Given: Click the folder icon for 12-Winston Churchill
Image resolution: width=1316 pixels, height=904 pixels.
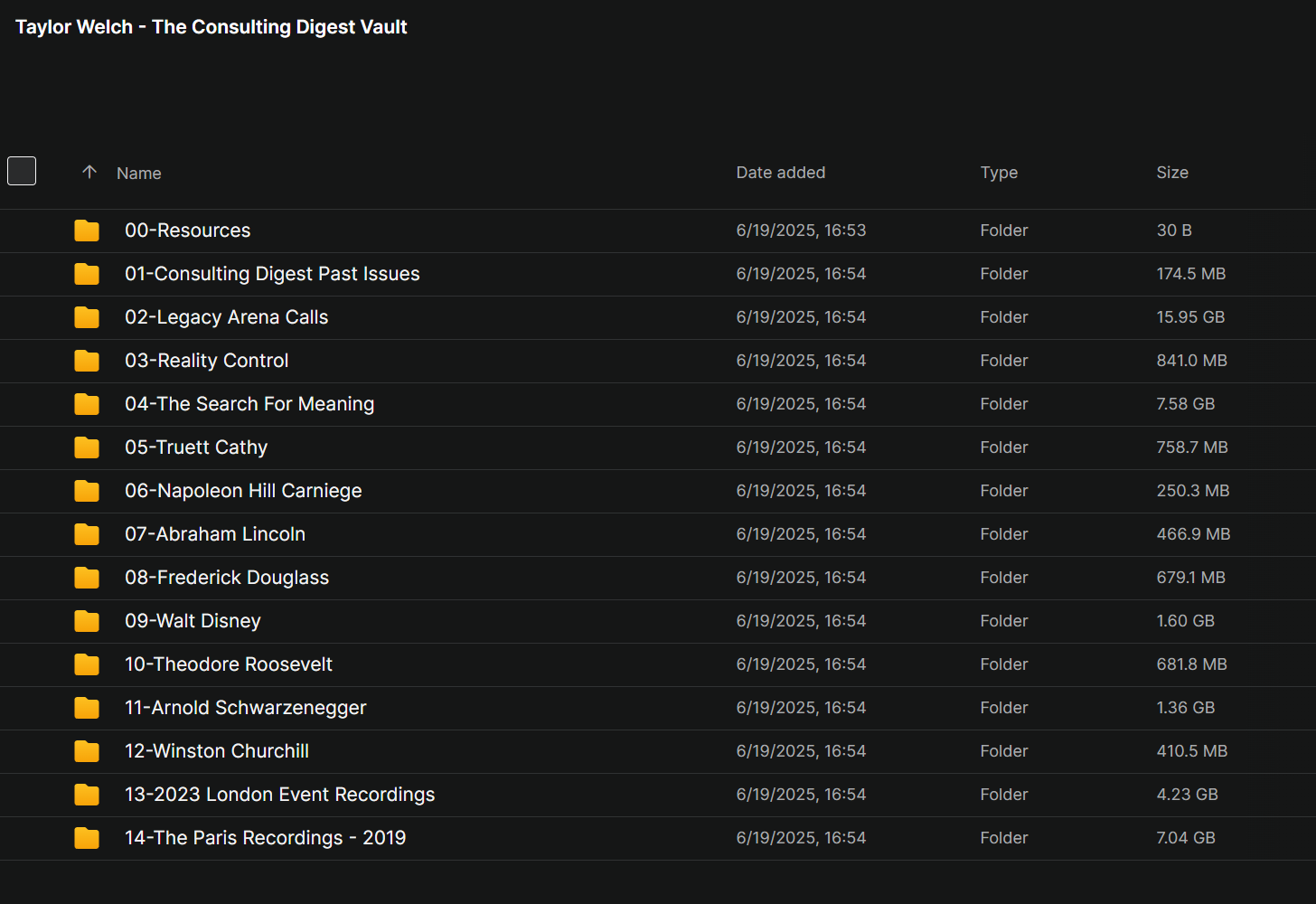Looking at the screenshot, I should point(87,751).
